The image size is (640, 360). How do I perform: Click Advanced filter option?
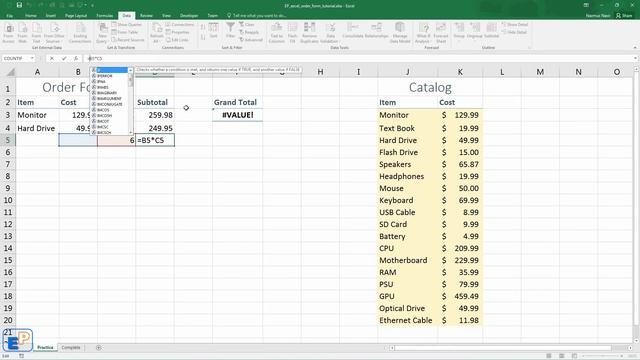click(x=251, y=40)
